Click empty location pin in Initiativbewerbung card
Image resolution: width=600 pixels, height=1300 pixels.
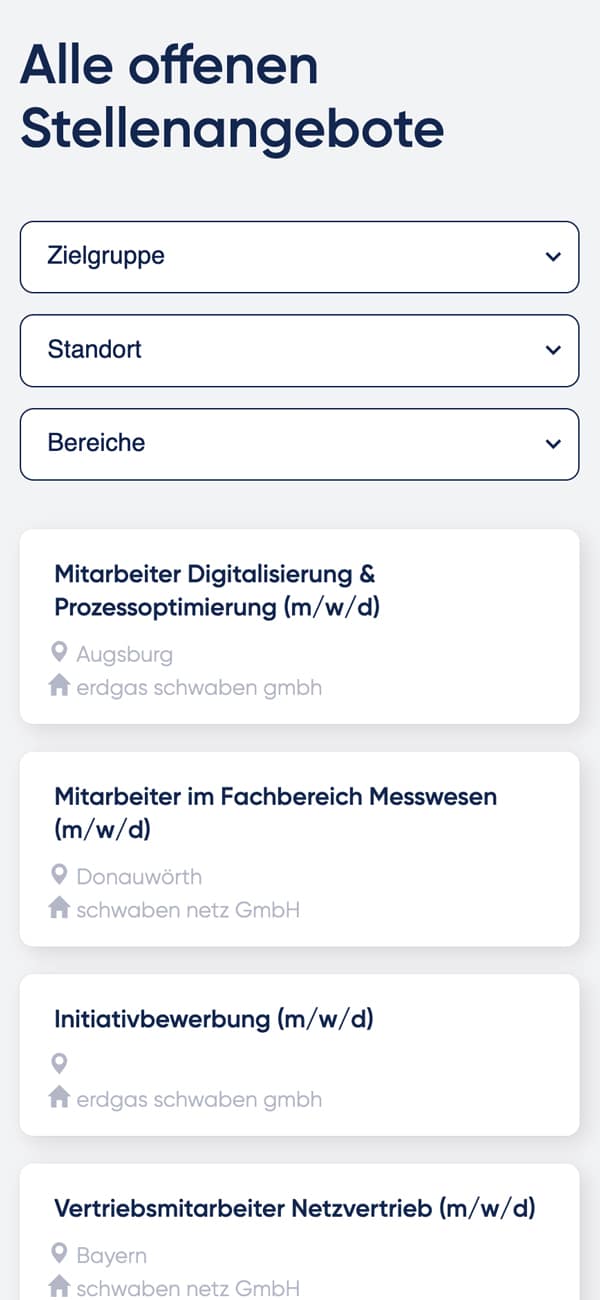tap(59, 1064)
